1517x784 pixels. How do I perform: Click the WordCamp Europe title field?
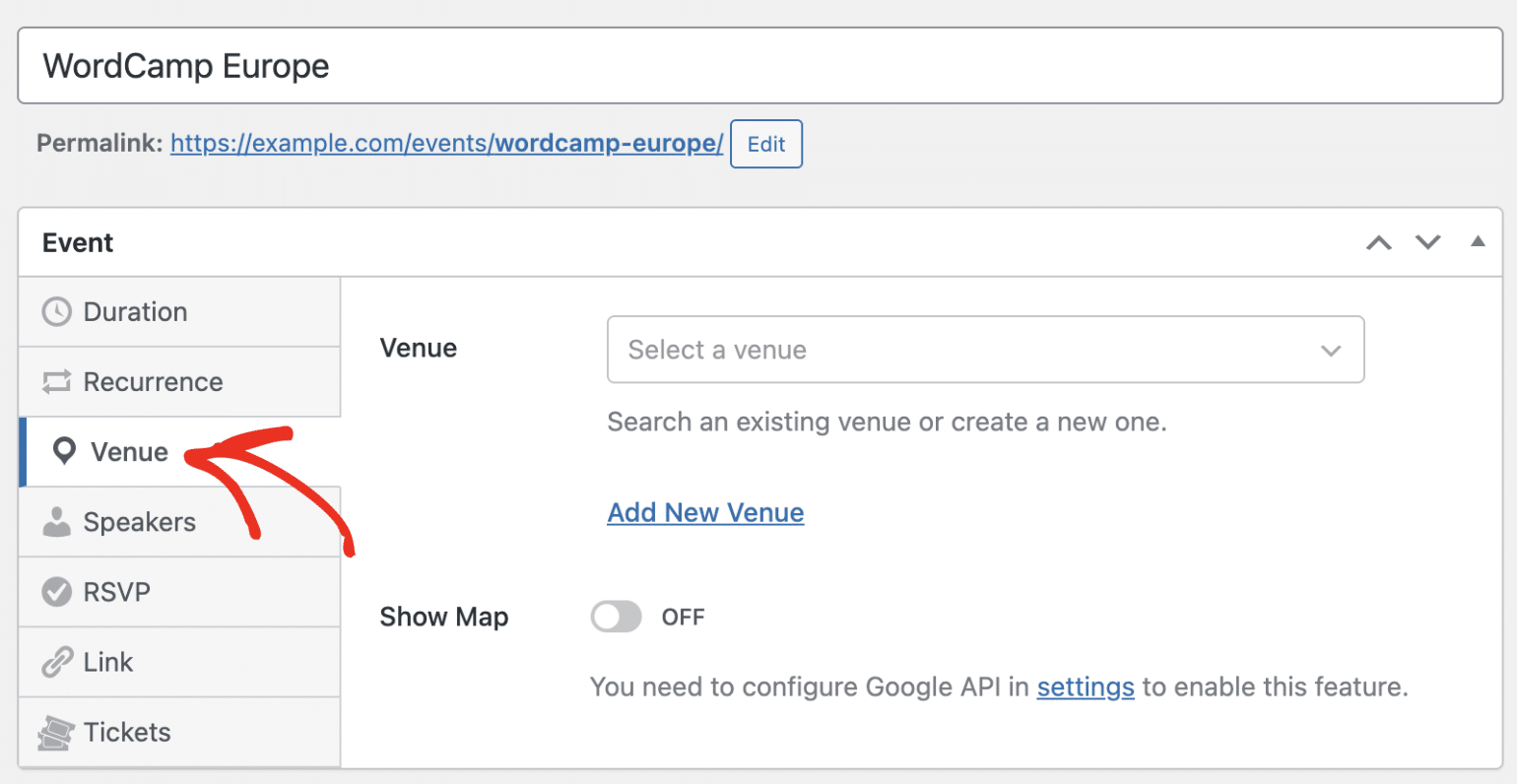coord(759,66)
